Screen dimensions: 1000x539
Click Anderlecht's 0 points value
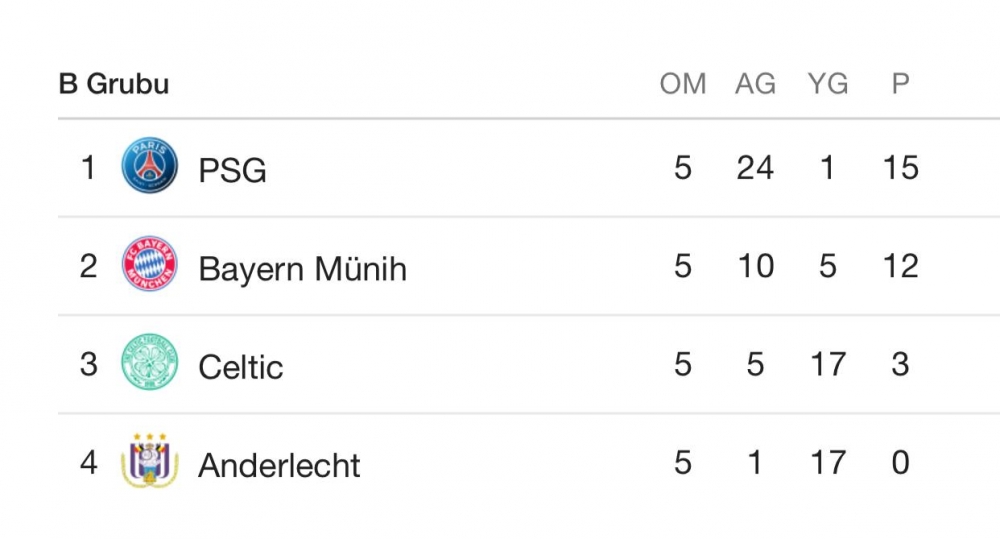pos(900,463)
